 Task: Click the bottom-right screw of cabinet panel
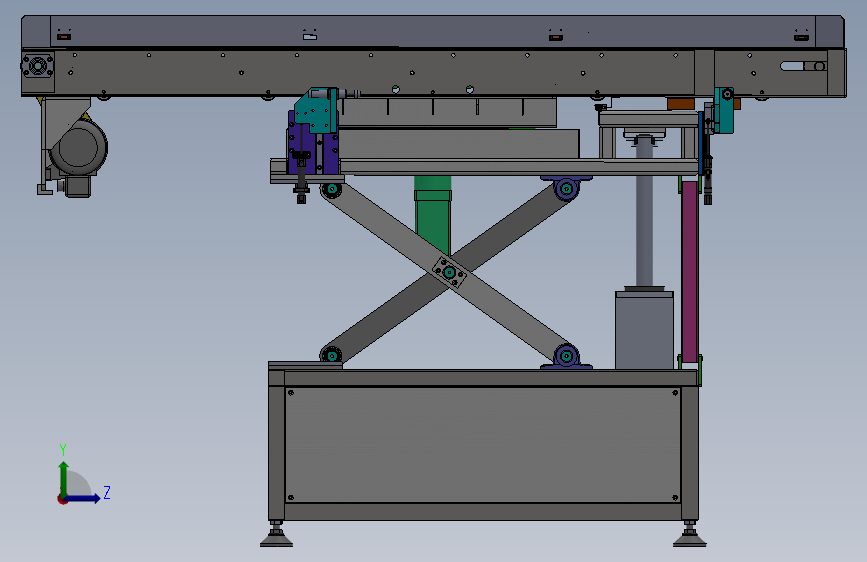click(675, 497)
